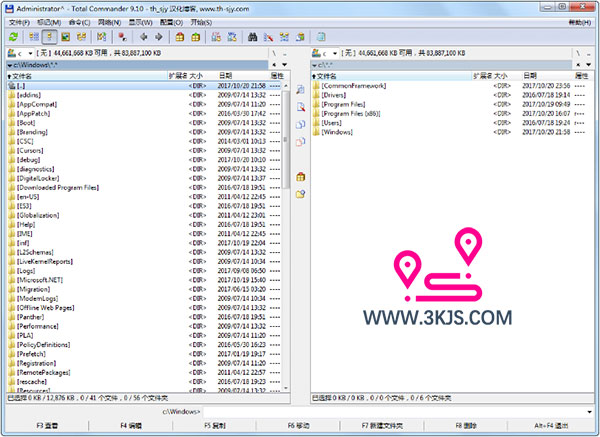
Task: Click the F5 复制 button
Action: [x=215, y=426]
